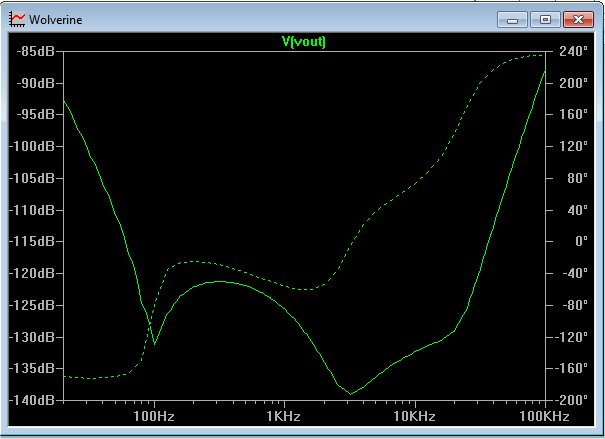Click the -135dB magnitude axis label
The height and width of the screenshot is (439, 605).
32,368
